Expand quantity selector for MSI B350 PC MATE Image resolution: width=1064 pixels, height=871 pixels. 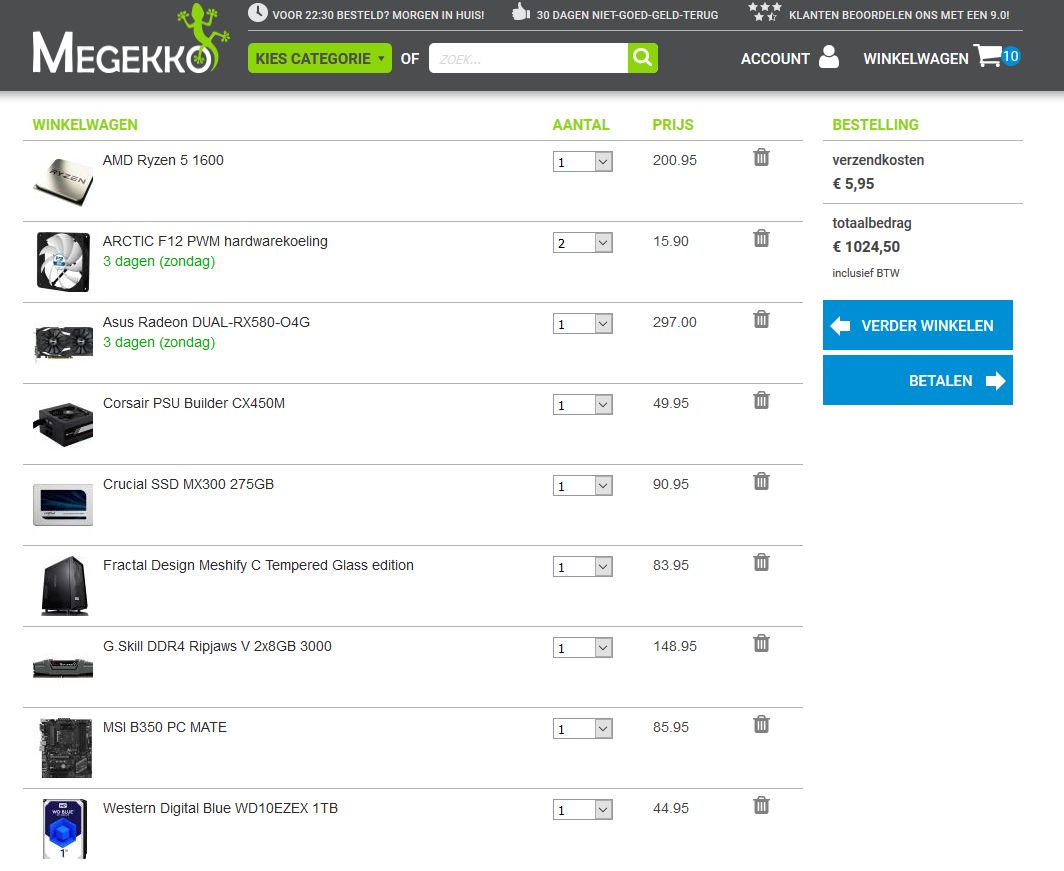pyautogui.click(x=582, y=729)
